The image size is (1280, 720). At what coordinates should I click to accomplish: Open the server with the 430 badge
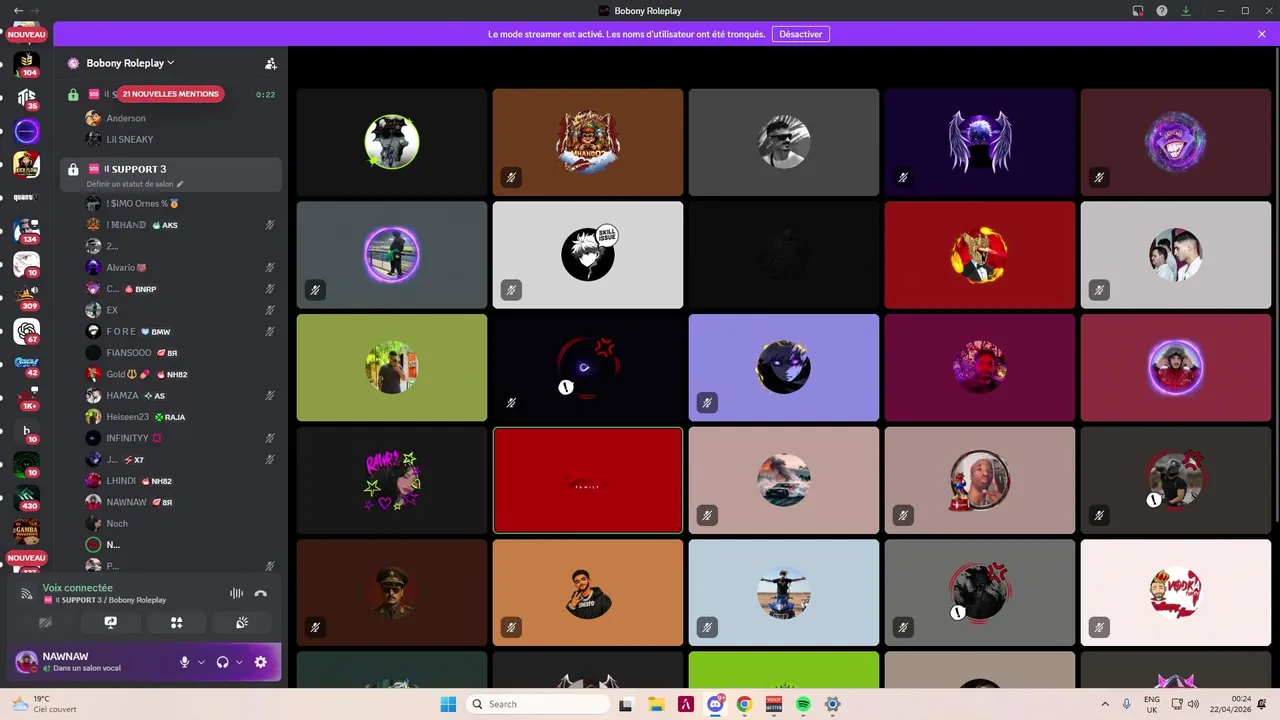[x=27, y=498]
